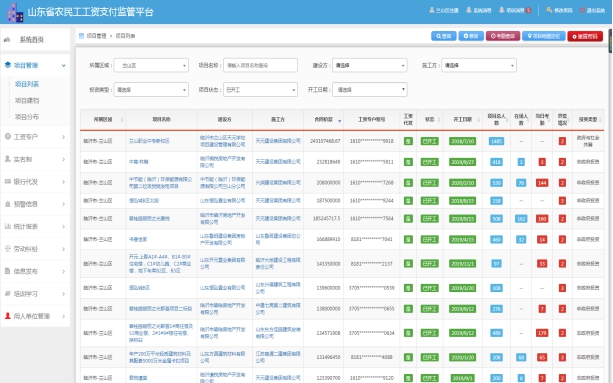Click the red 5 badge on 培训消息
613x383 pixels.
click(x=529, y=11)
